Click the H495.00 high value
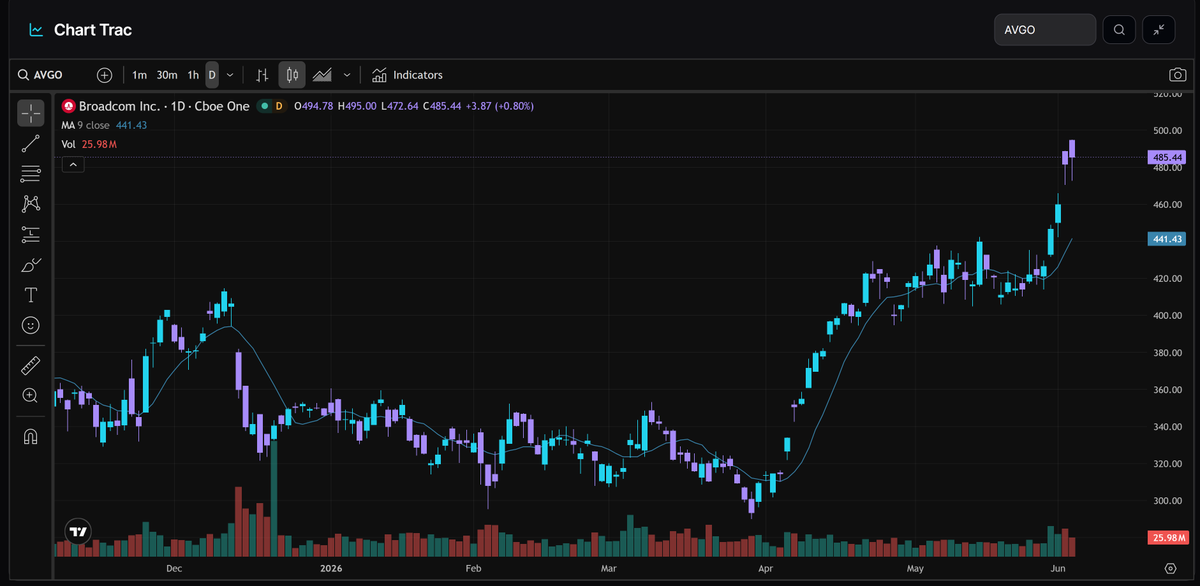Viewport: 1200px width, 586px height. point(357,106)
